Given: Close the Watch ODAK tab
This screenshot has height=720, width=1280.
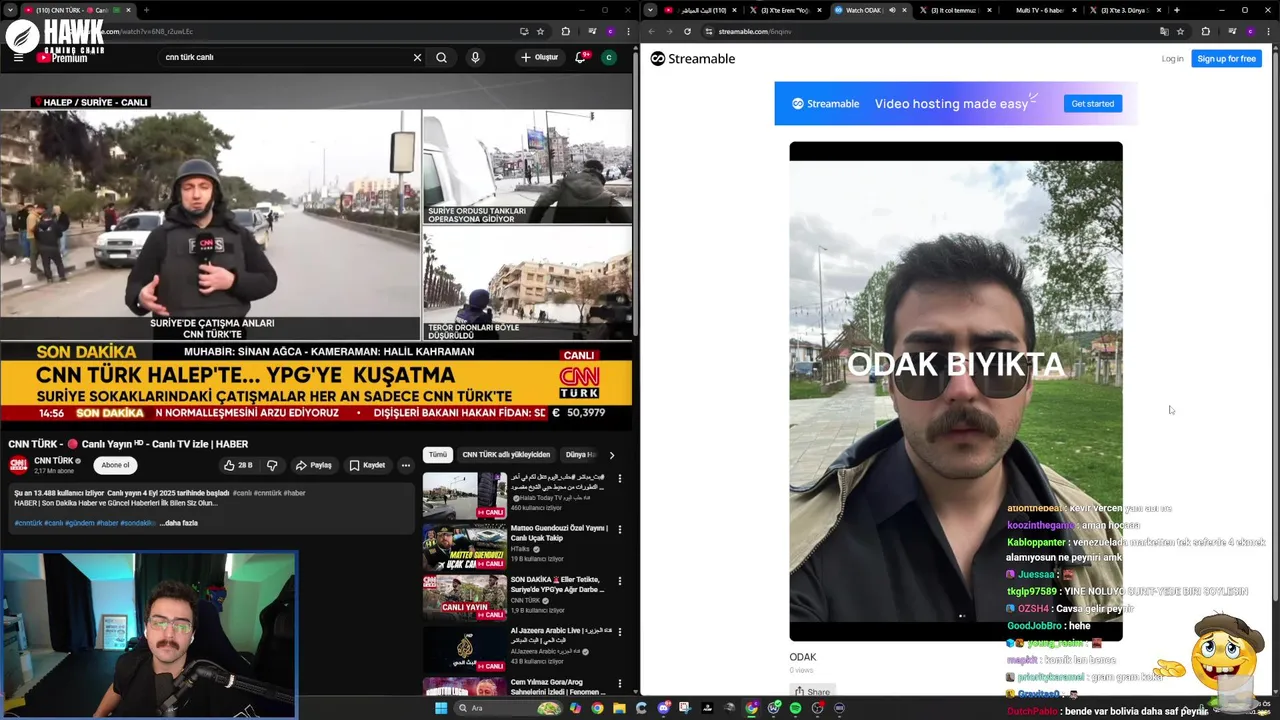Looking at the screenshot, I should [x=905, y=10].
